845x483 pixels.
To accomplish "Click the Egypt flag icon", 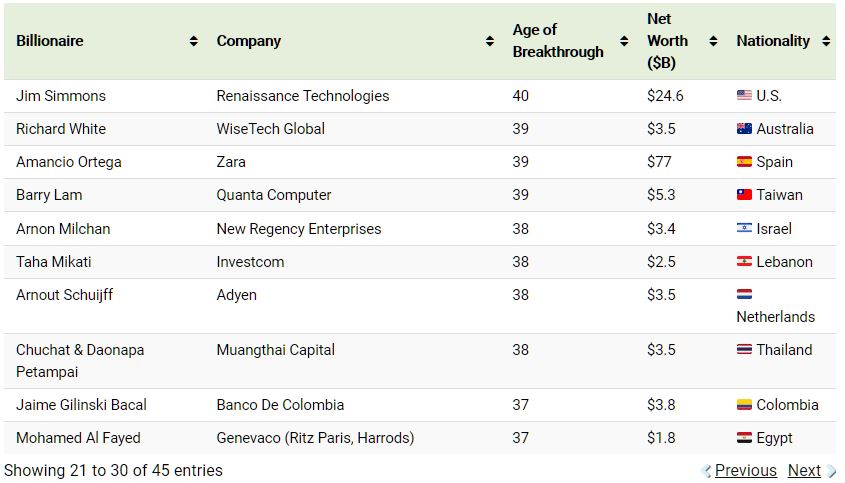I will pyautogui.click(x=744, y=438).
